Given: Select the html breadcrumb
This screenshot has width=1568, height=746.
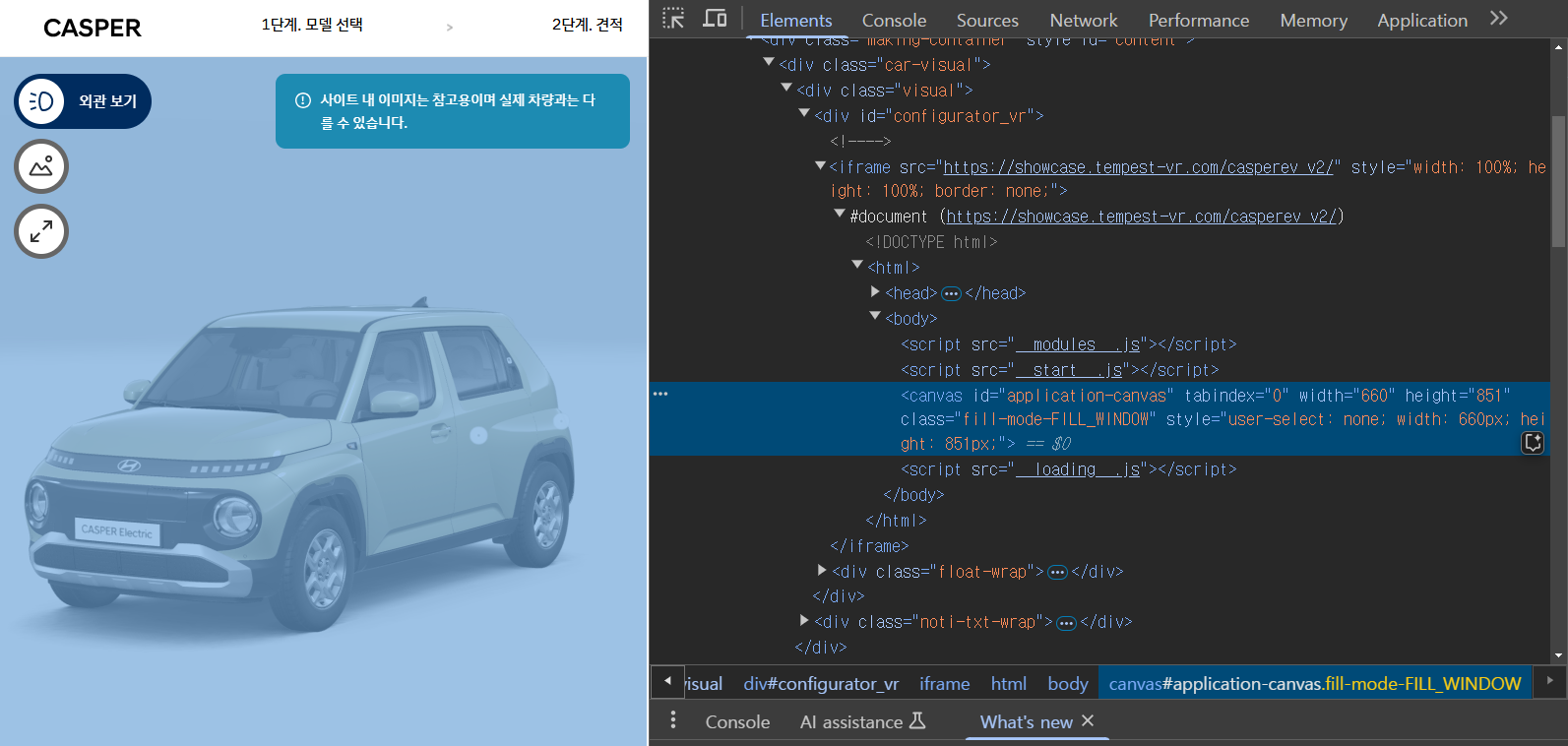Looking at the screenshot, I should [1009, 683].
